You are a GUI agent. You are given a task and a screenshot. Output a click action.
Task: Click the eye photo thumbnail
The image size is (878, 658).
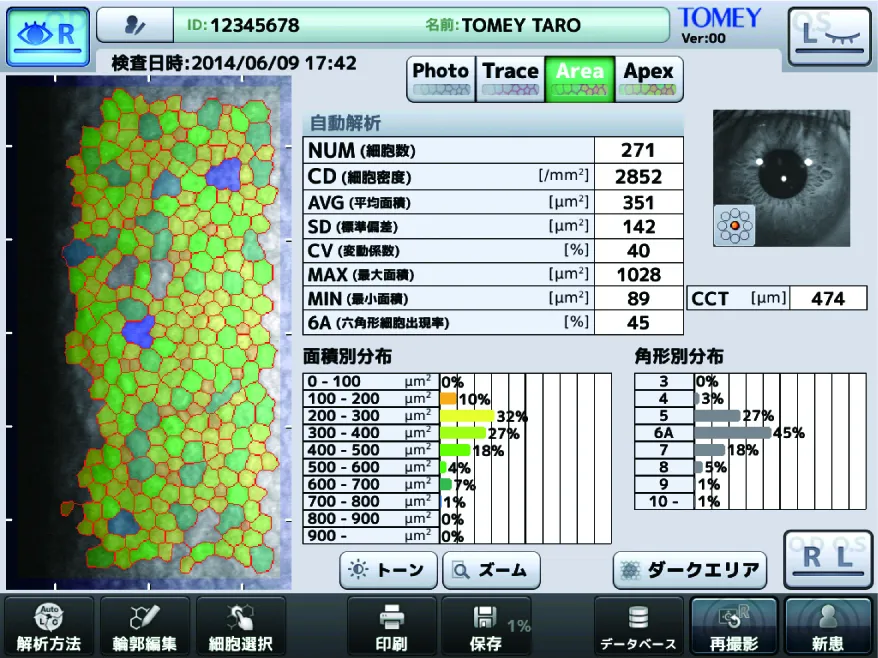click(781, 178)
